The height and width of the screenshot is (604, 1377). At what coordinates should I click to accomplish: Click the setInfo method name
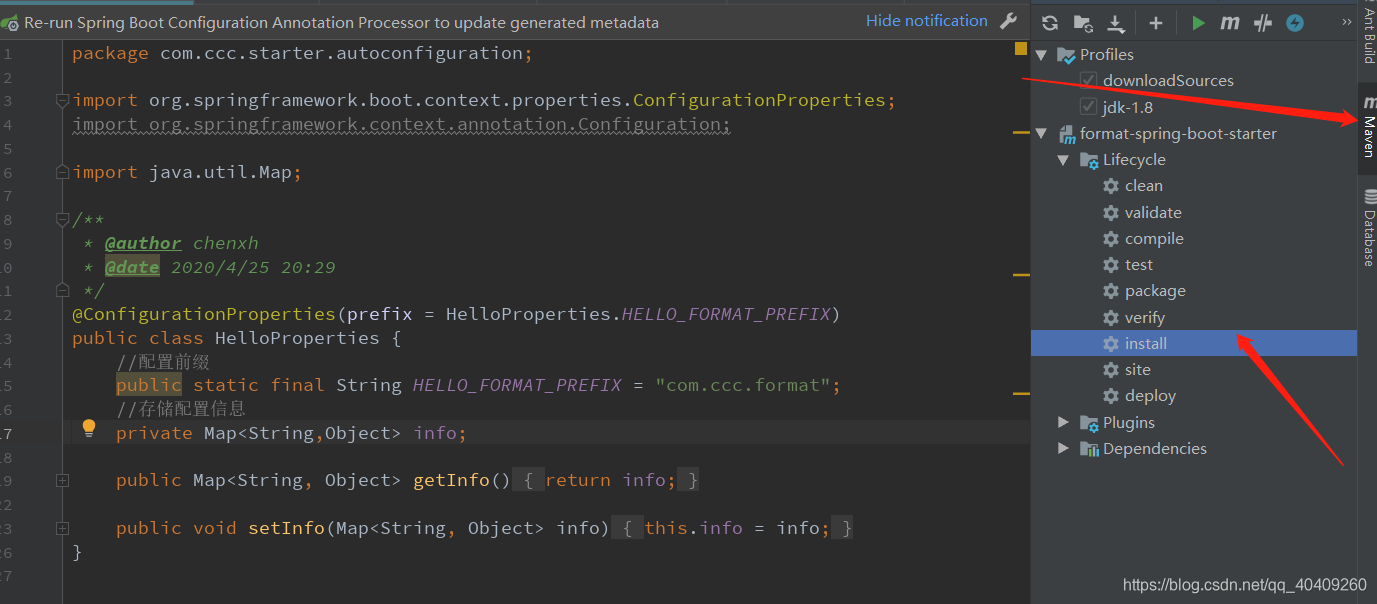(x=286, y=528)
